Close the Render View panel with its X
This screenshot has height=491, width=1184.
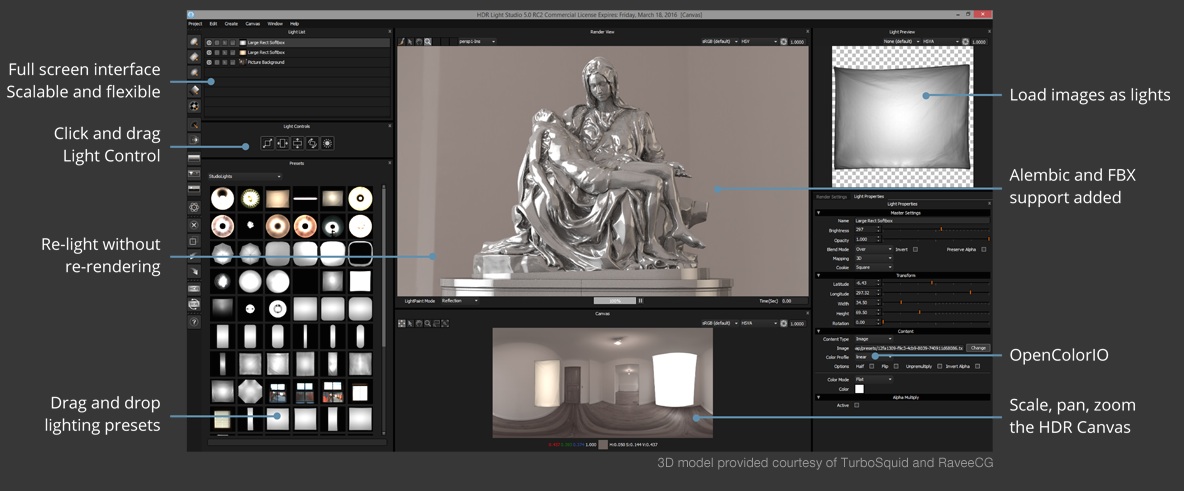[x=808, y=31]
